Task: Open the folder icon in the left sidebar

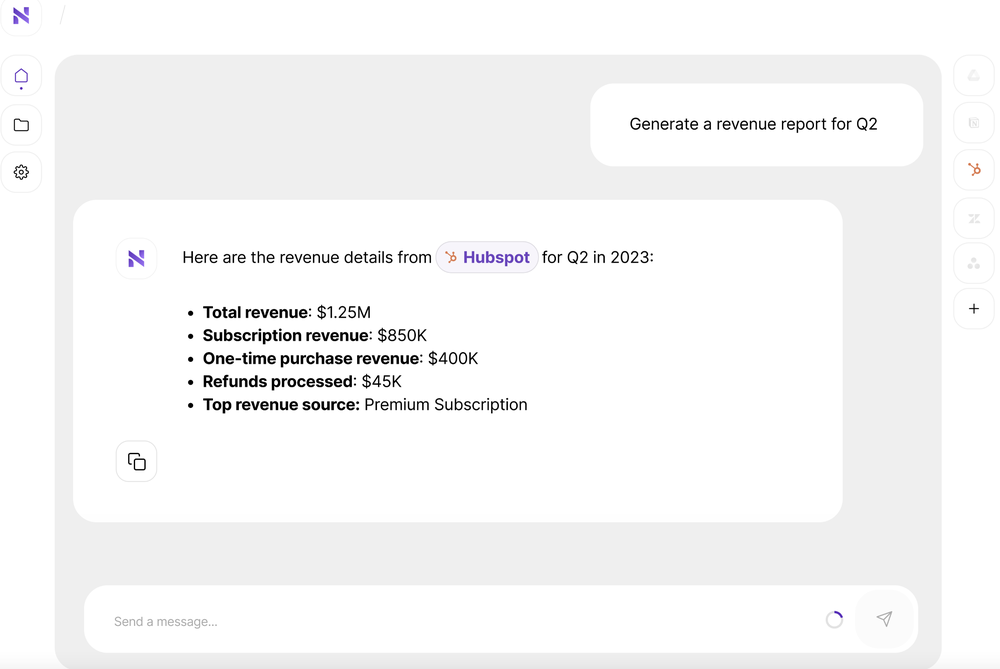Action: [x=21, y=125]
